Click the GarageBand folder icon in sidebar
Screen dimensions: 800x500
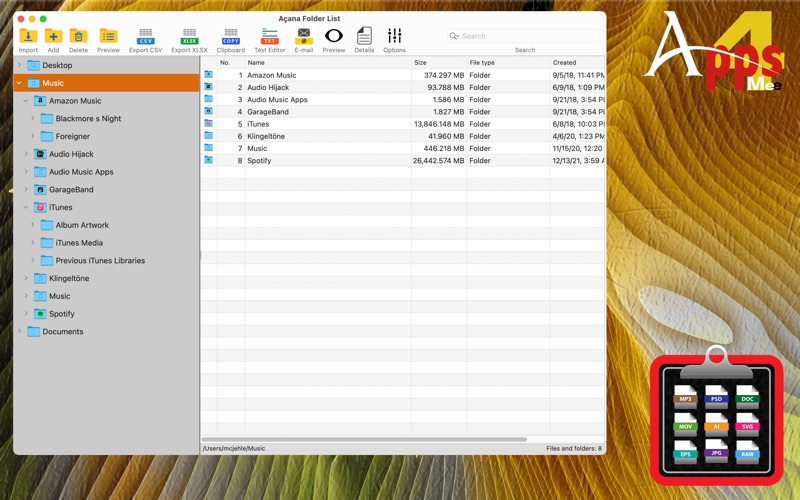[40, 189]
